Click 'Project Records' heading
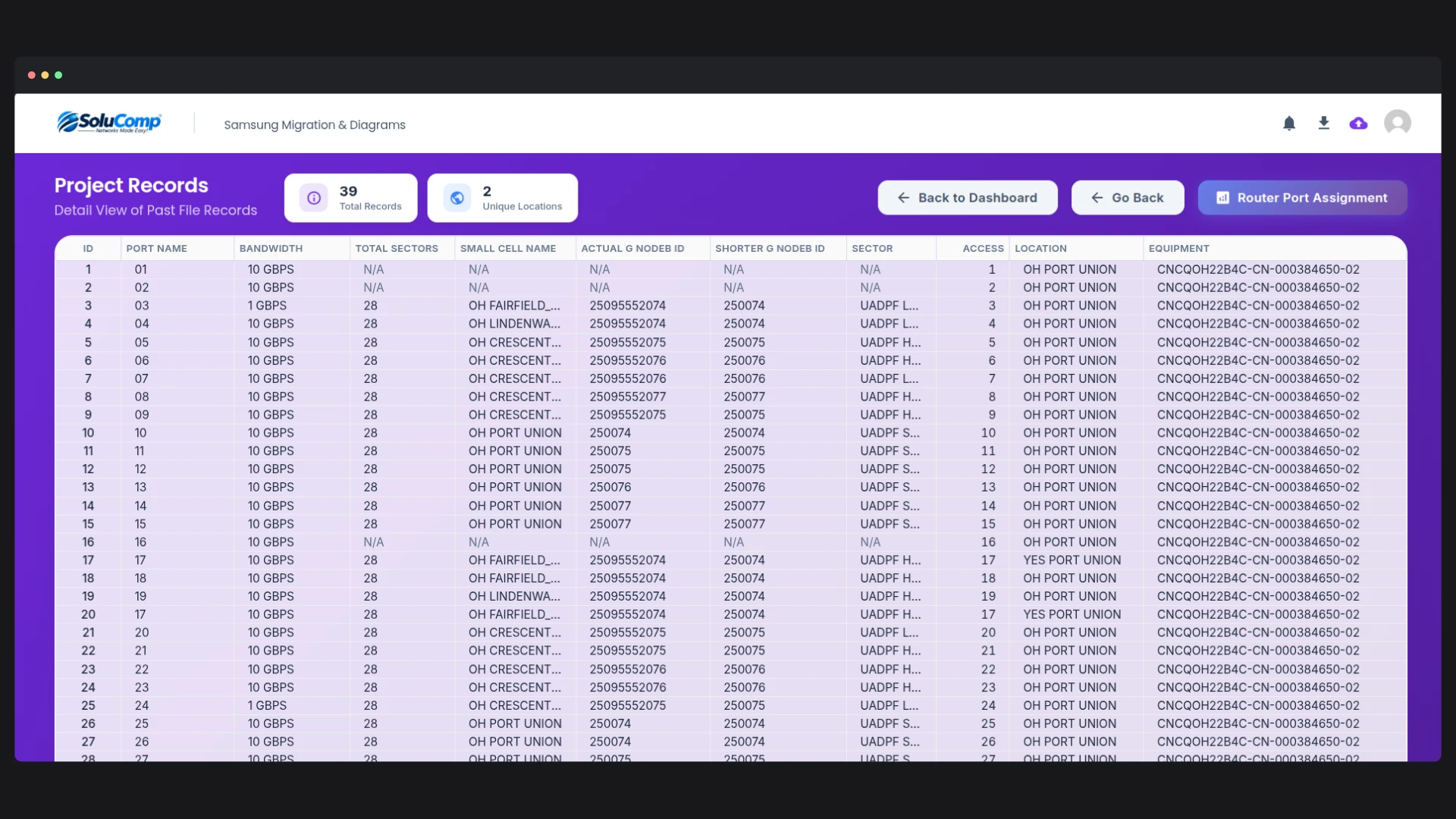 131,185
